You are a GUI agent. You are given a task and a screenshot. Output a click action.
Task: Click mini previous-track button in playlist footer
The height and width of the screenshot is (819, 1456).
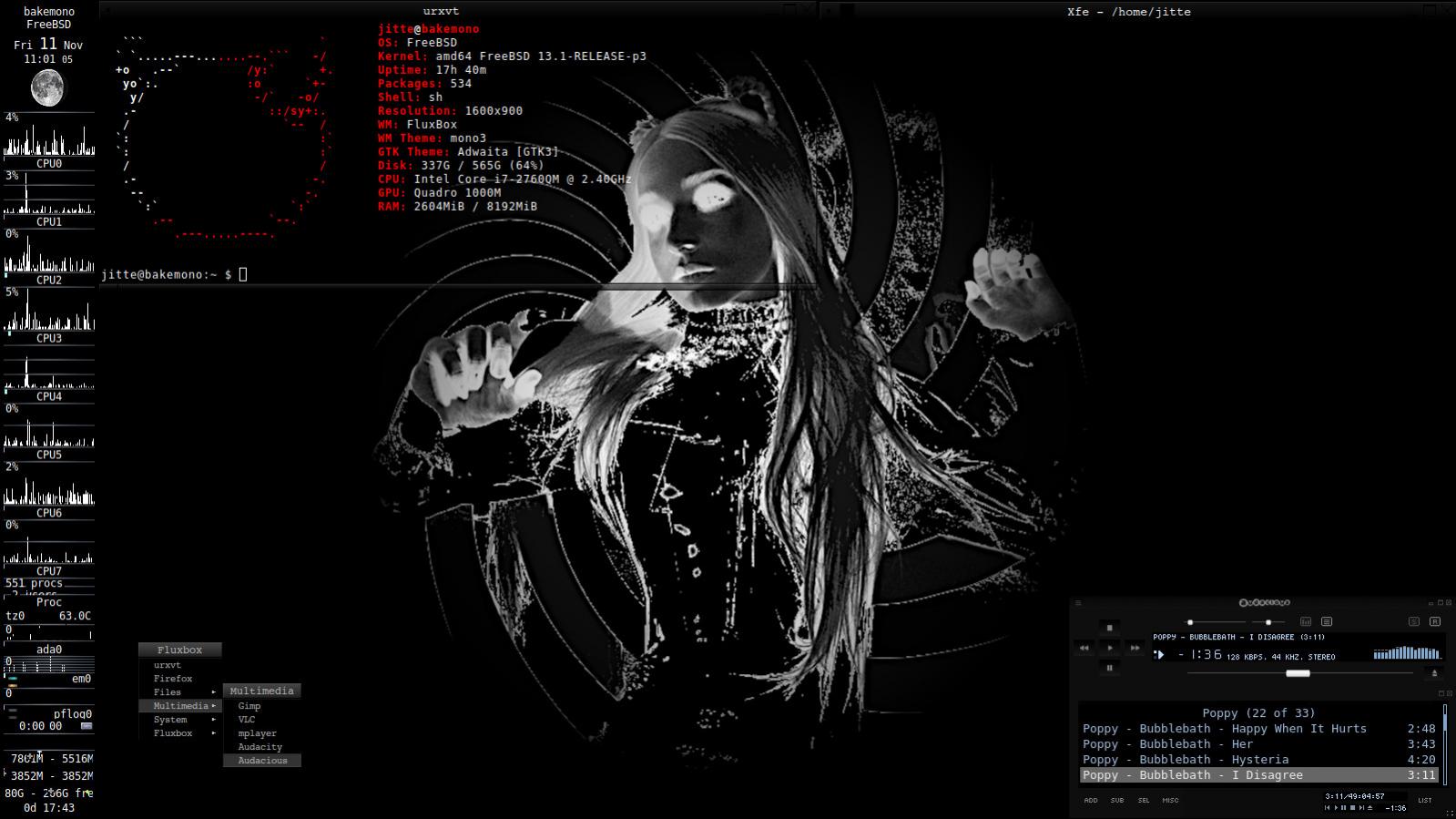[1328, 808]
